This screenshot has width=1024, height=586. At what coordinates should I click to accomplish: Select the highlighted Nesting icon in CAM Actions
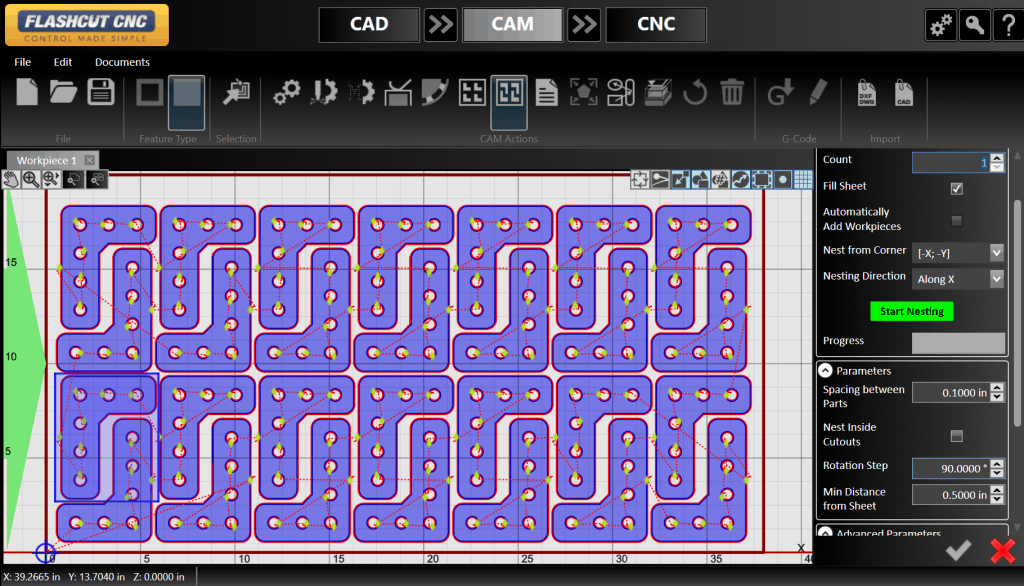click(x=508, y=91)
